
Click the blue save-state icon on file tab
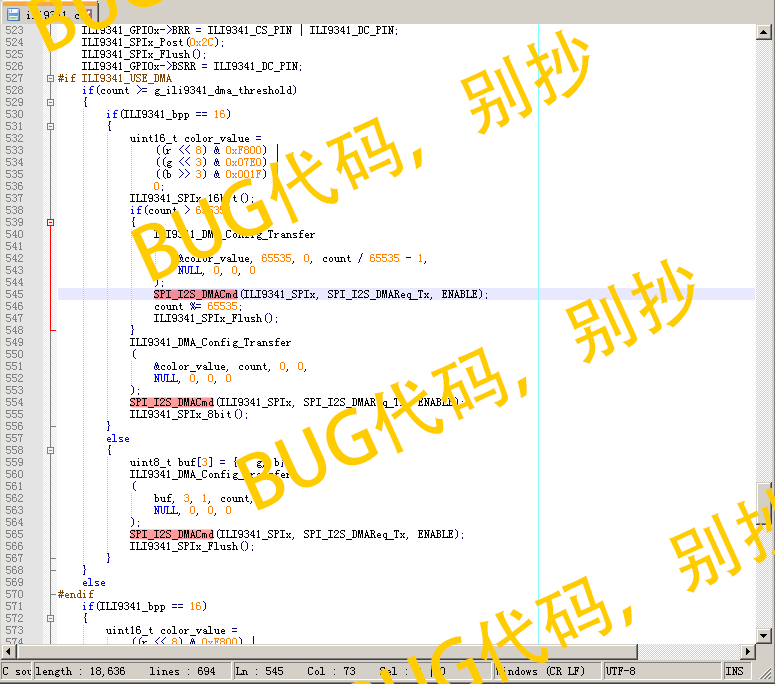(13, 14)
